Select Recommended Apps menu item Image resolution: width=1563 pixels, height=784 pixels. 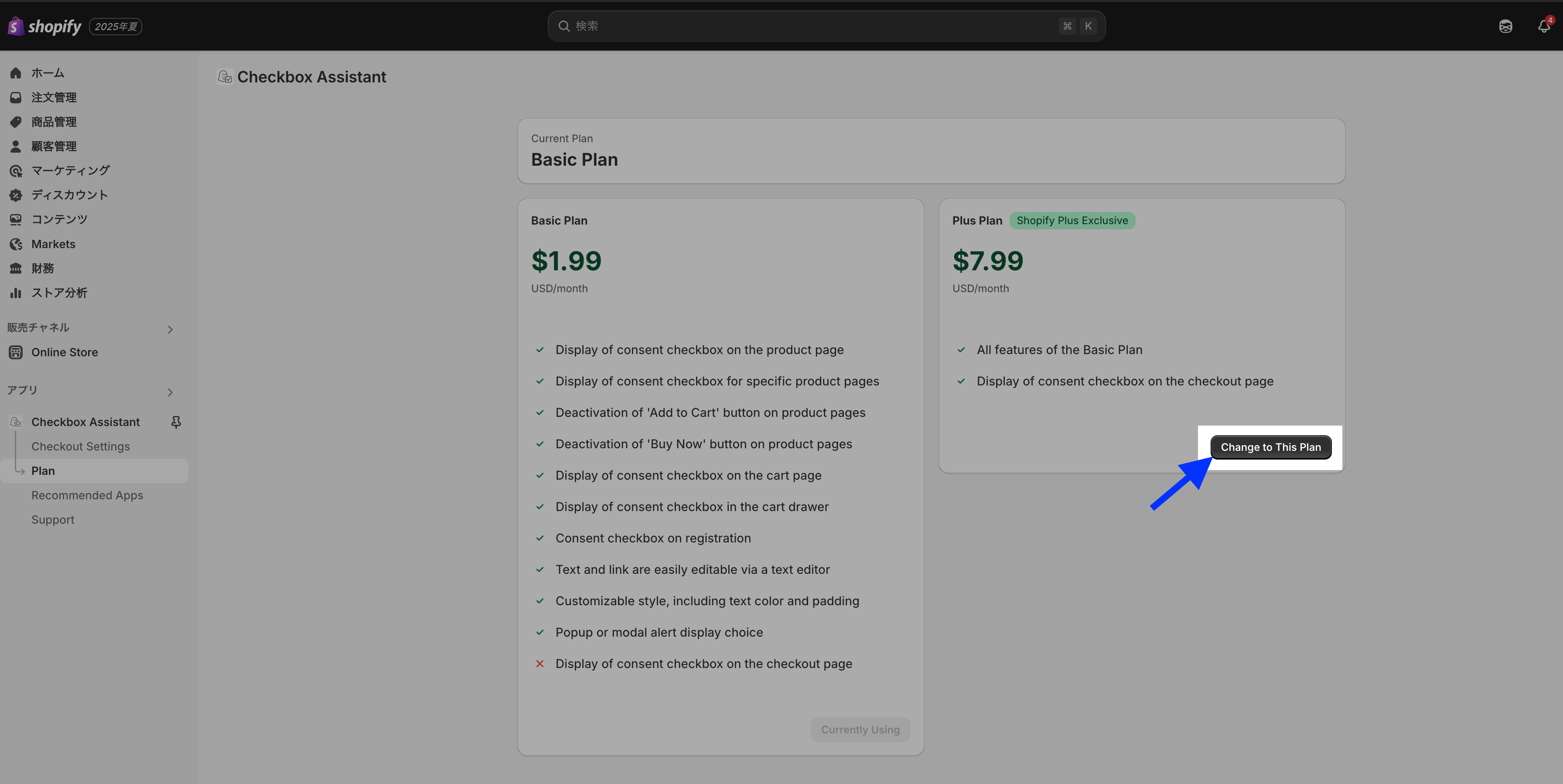coord(87,495)
